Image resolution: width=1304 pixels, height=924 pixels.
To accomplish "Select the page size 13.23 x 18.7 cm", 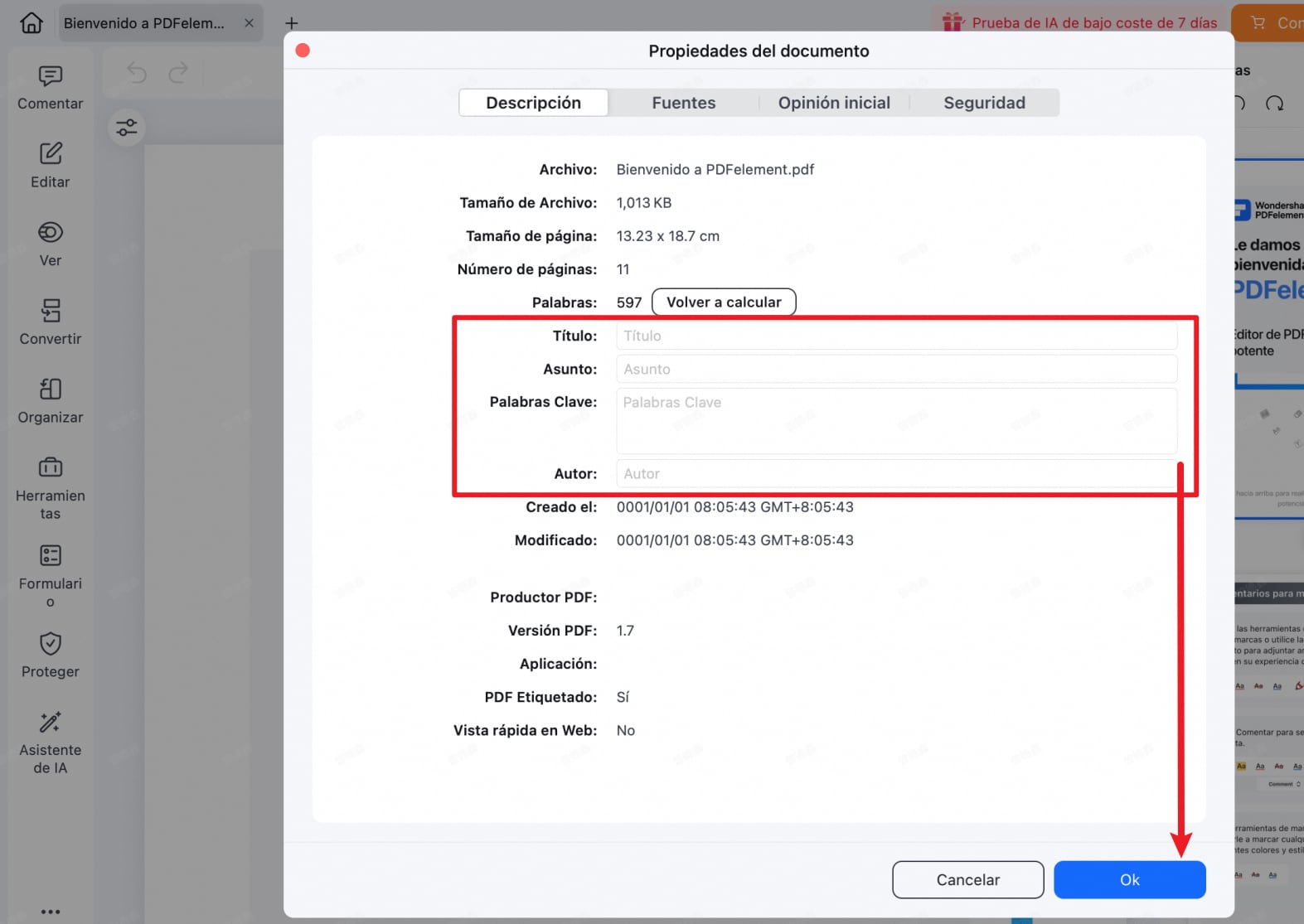I will [668, 236].
